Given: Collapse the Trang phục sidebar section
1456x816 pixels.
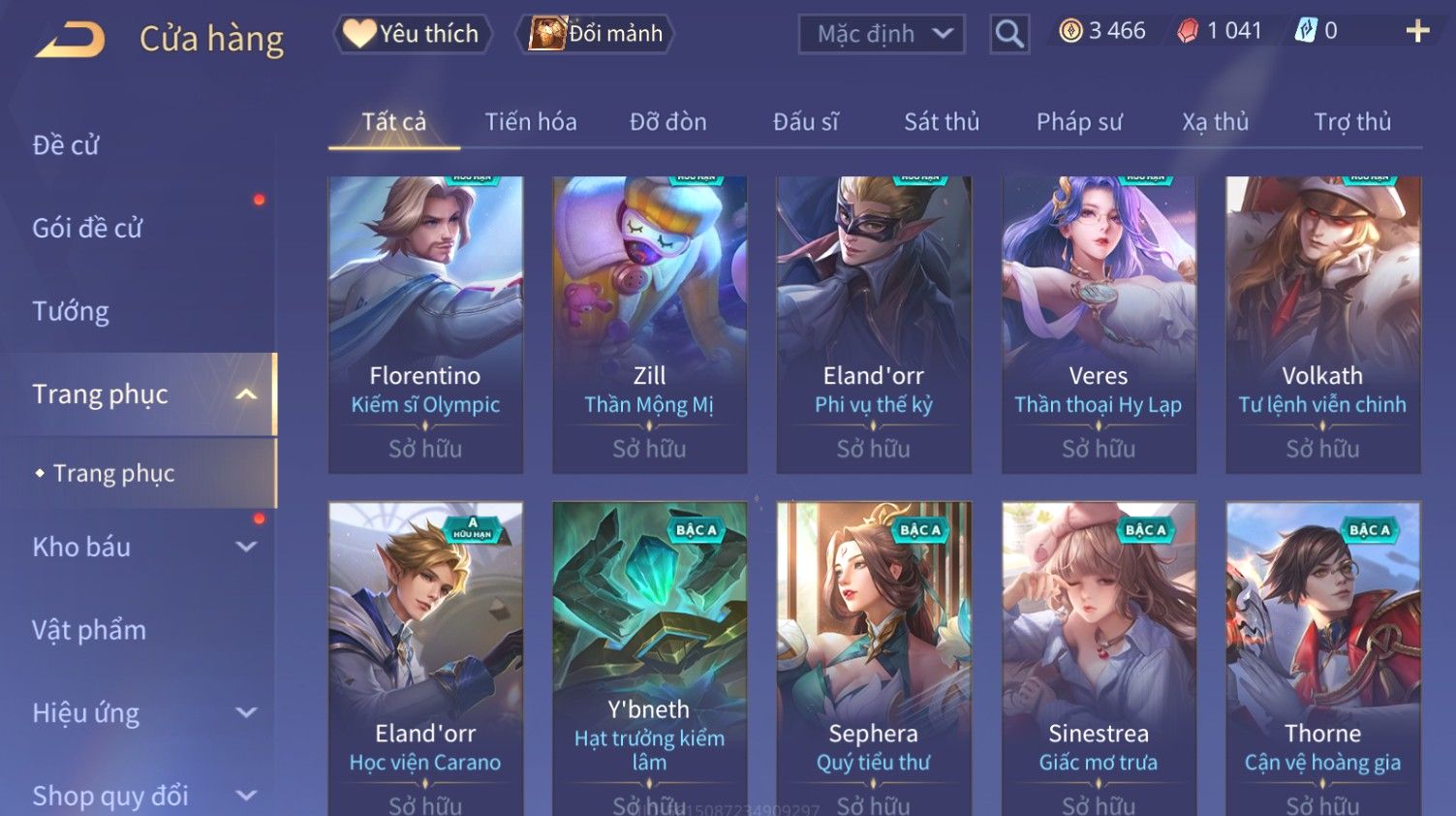Looking at the screenshot, I should pyautogui.click(x=246, y=394).
